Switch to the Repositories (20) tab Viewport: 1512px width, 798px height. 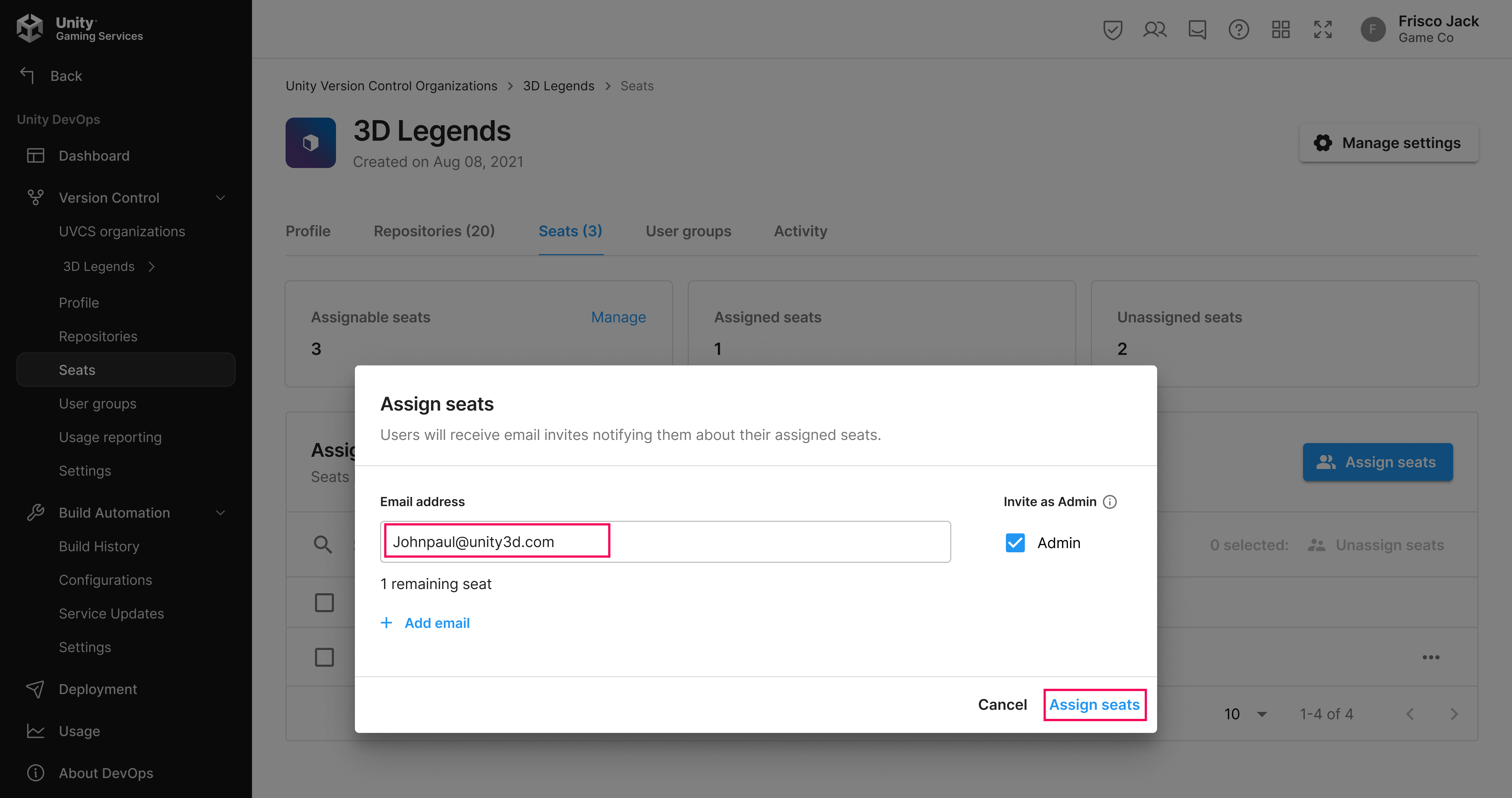pos(434,231)
